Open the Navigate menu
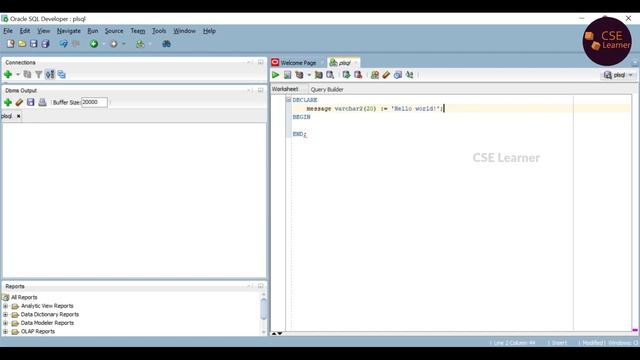This screenshot has width=640, height=360. (x=69, y=31)
